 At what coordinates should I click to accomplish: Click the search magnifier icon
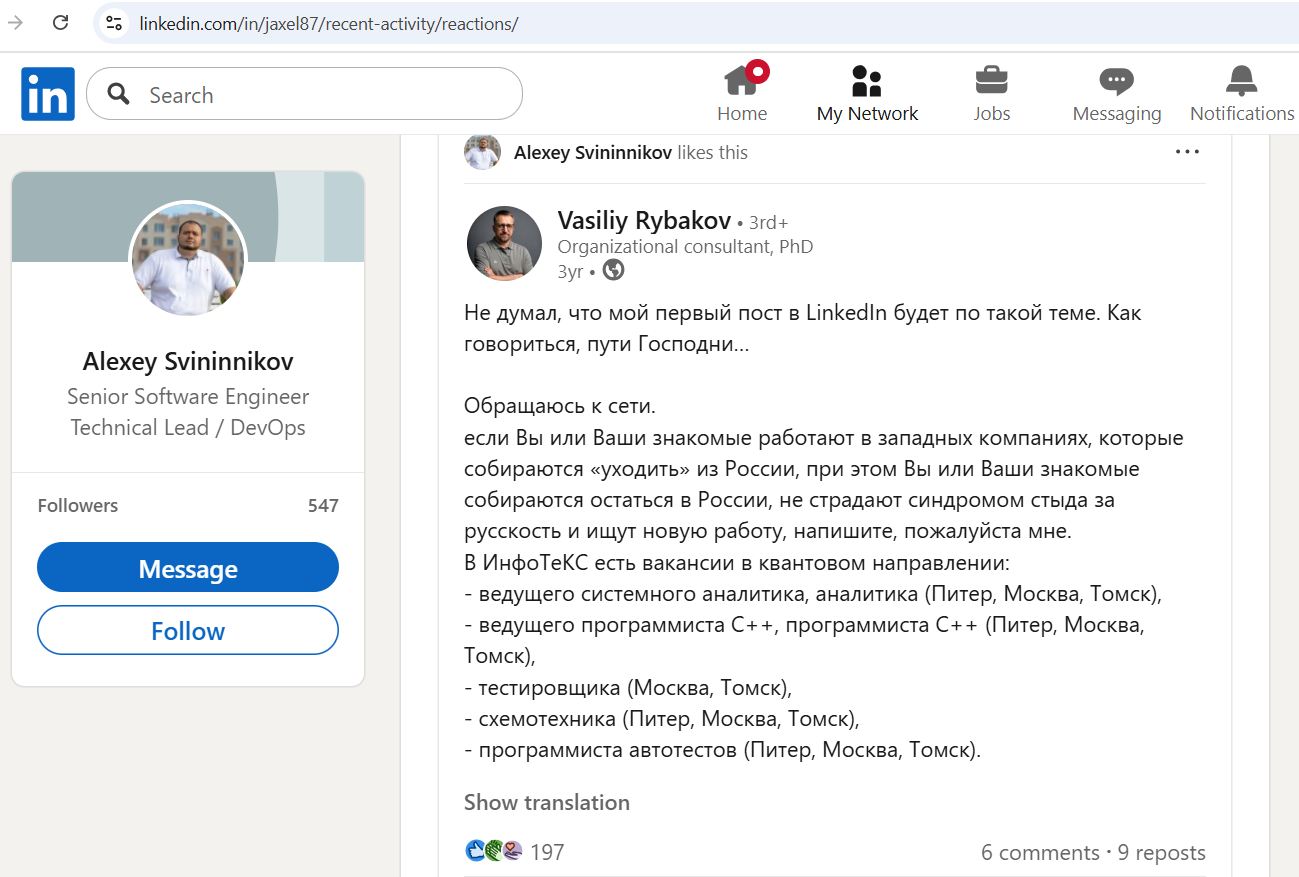(119, 95)
